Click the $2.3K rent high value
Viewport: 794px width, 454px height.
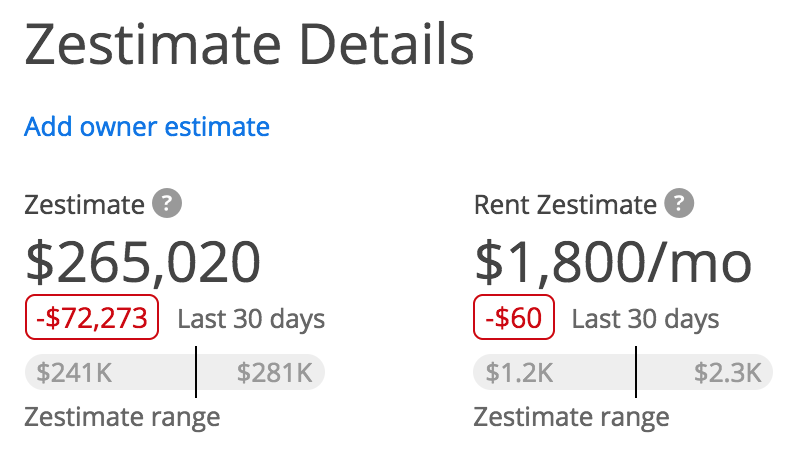(728, 373)
